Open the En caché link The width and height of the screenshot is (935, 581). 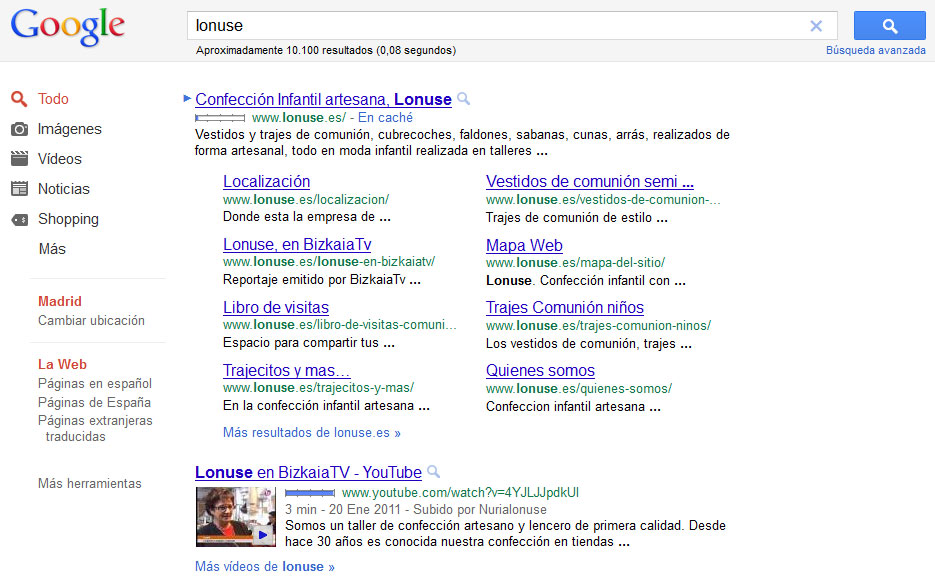coord(385,118)
